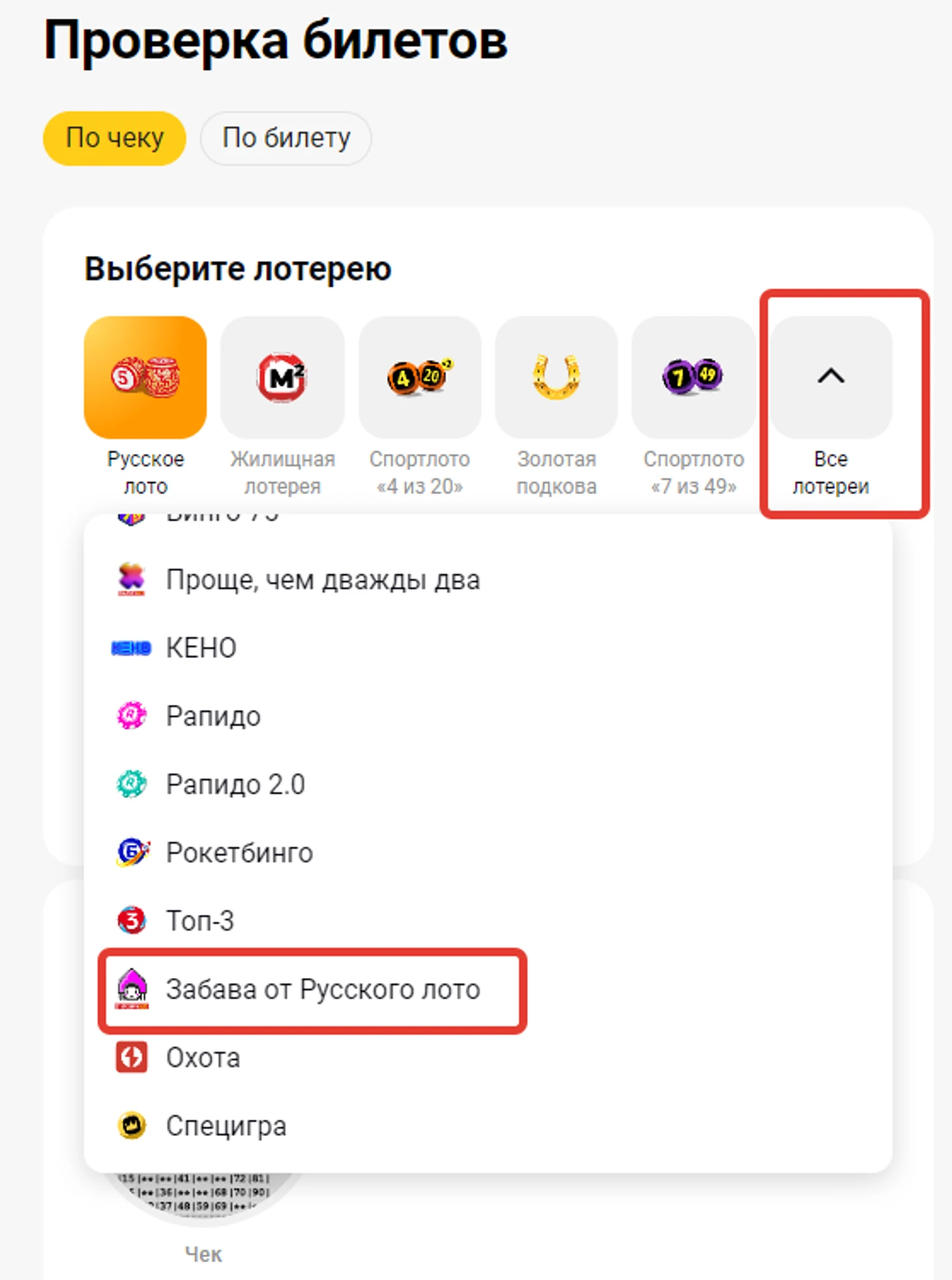This screenshot has height=1280, width=952.
Task: Switch to the По билету check mode
Action: pos(286,138)
